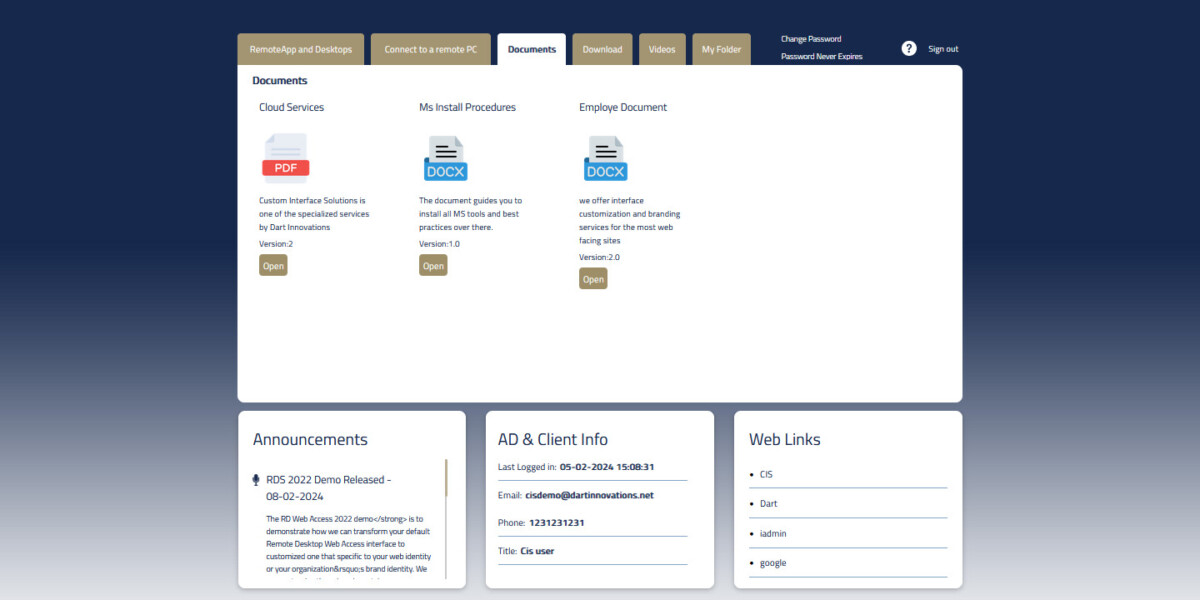Open the CIS web link
Image resolution: width=1200 pixels, height=600 pixels.
click(x=766, y=474)
